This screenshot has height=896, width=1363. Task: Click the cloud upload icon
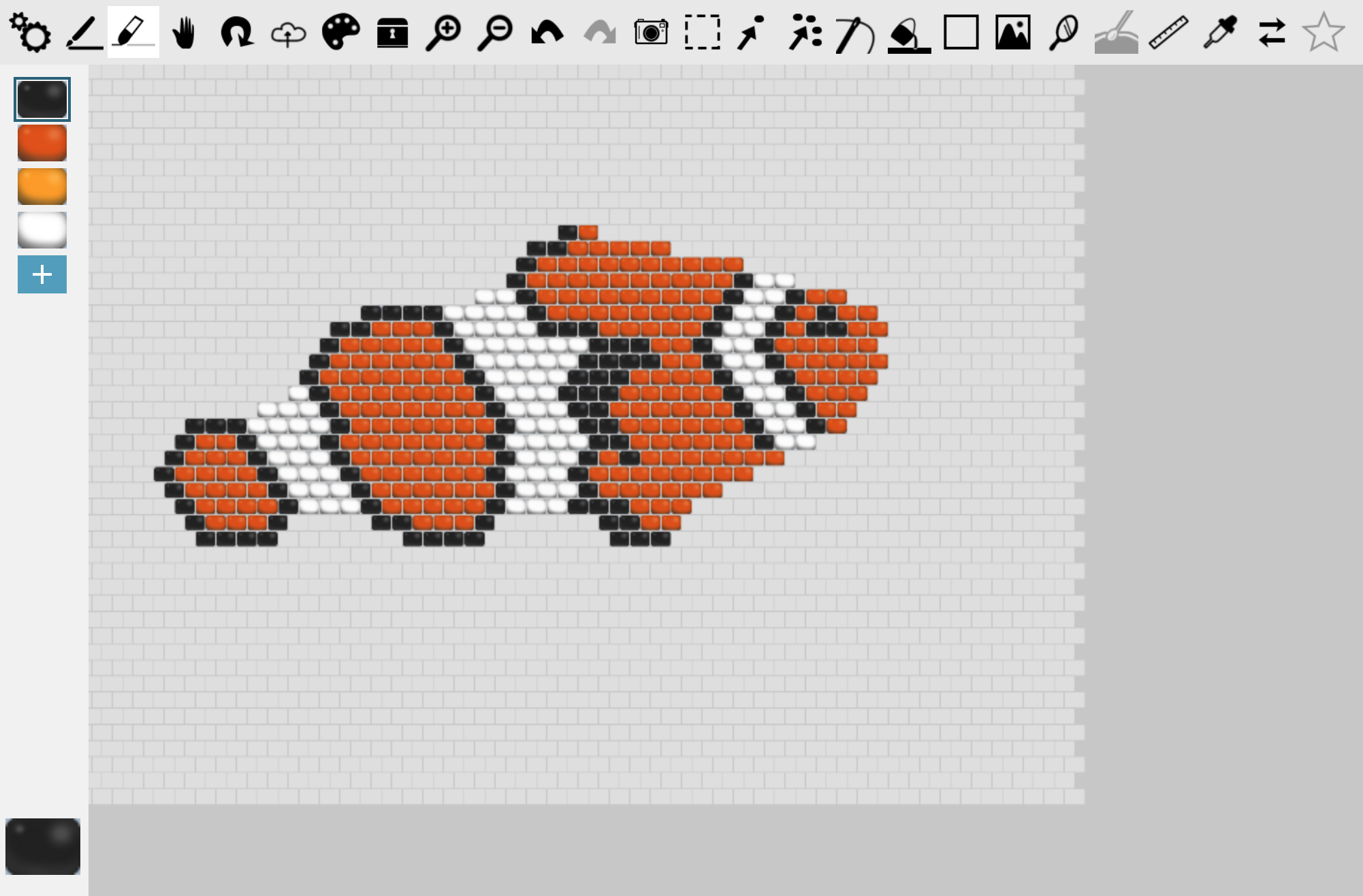[288, 33]
